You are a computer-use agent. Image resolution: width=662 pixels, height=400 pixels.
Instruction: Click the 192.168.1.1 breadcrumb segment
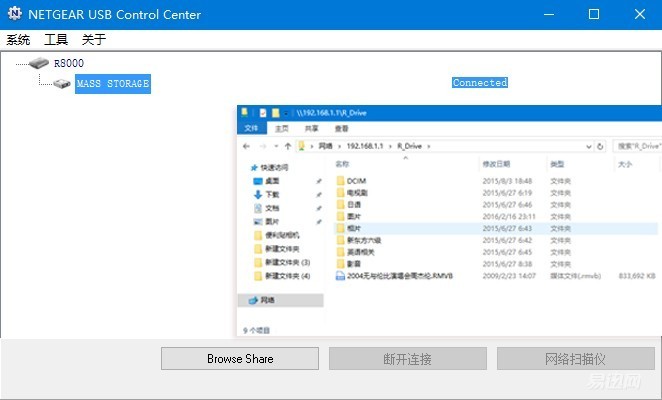click(x=365, y=146)
